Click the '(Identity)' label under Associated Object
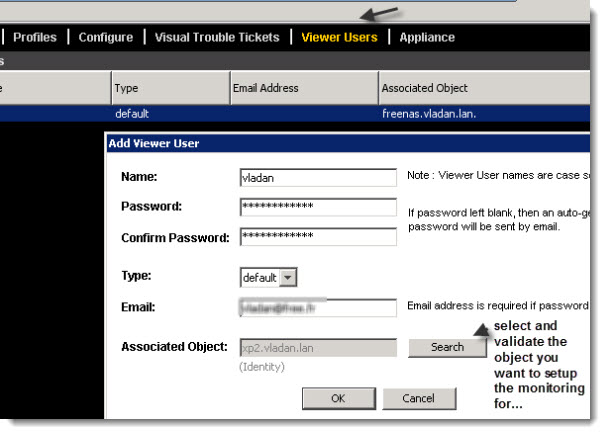 click(x=262, y=366)
